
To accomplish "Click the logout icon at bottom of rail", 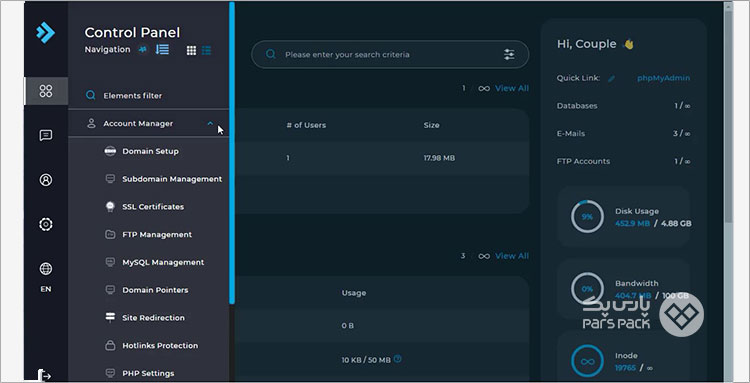I will pyautogui.click(x=45, y=375).
